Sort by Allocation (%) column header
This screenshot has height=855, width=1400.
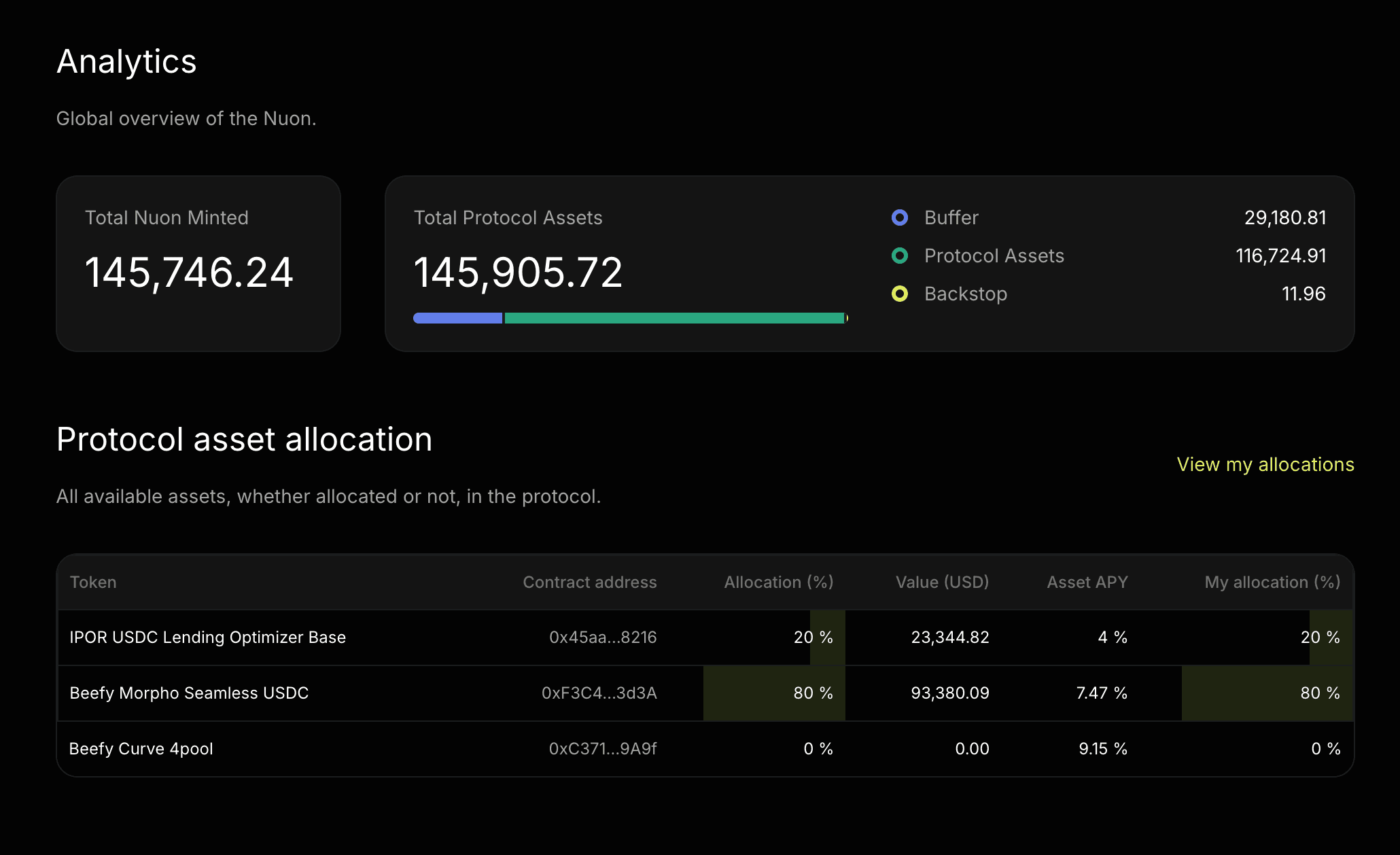[778, 582]
